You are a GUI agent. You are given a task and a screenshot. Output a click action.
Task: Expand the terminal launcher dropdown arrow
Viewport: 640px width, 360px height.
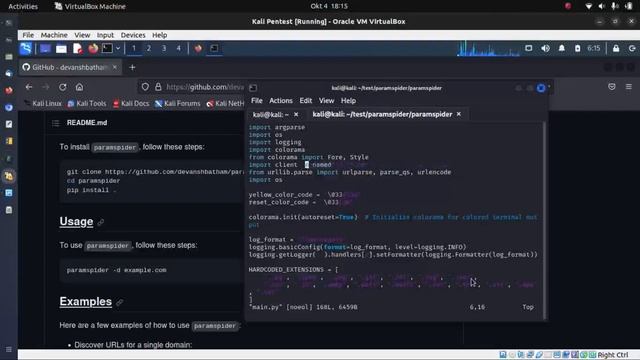point(118,49)
